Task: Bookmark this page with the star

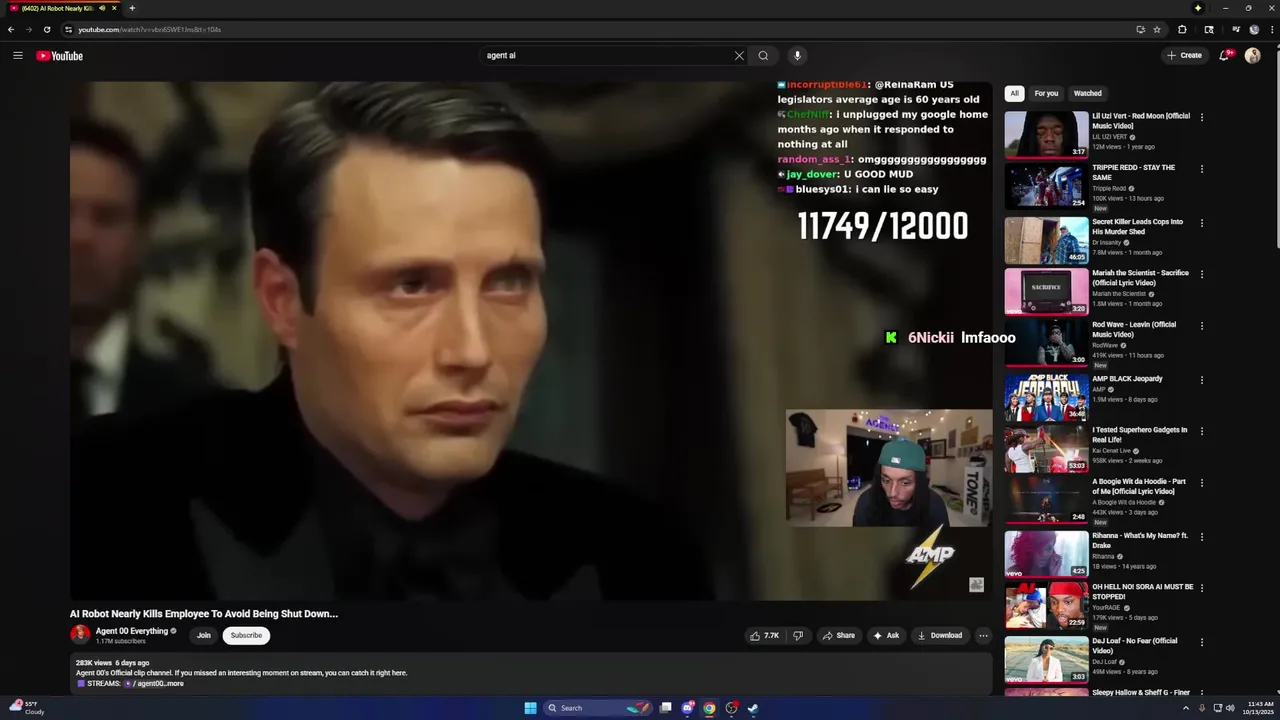Action: click(1157, 29)
